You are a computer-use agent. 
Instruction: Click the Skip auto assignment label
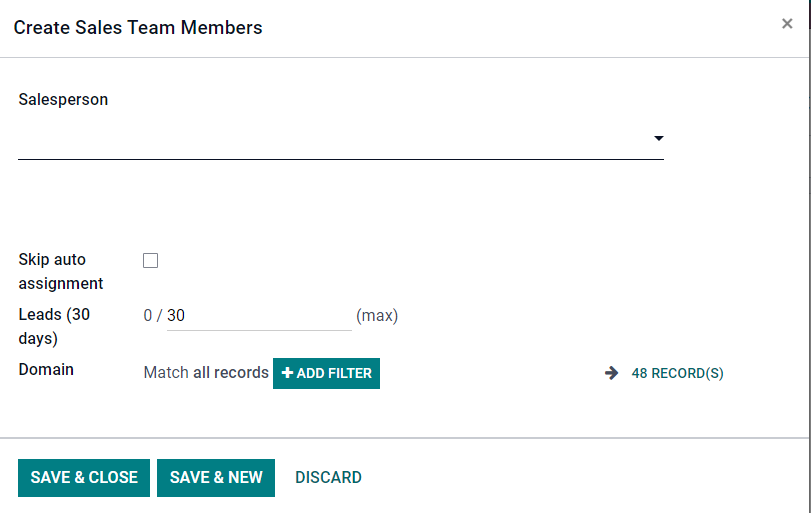pyautogui.click(x=60, y=271)
